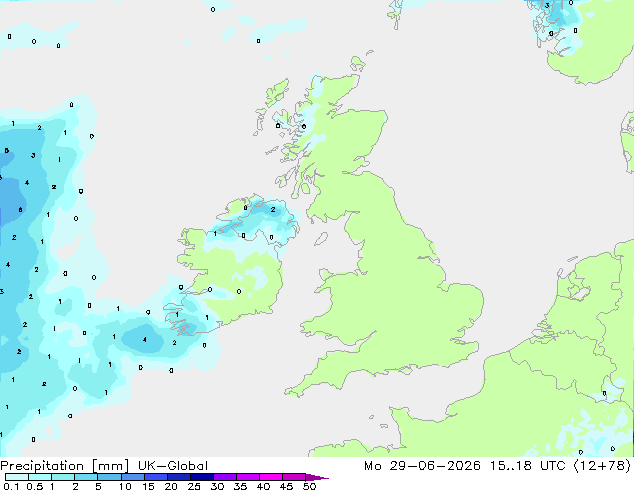634x490 pixels.
Task: Click the legend tick label '0.5'
Action: tap(34, 486)
